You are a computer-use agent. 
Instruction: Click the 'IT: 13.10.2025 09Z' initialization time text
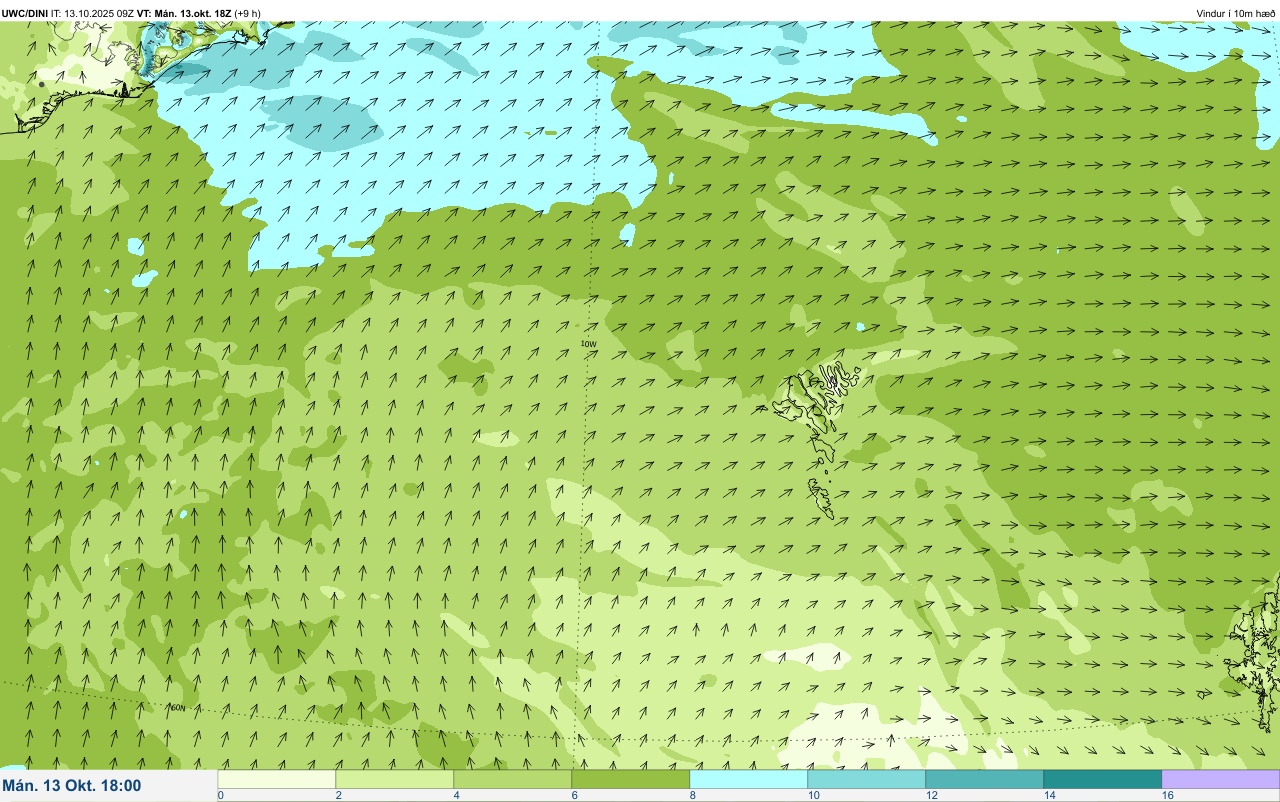[x=93, y=13]
